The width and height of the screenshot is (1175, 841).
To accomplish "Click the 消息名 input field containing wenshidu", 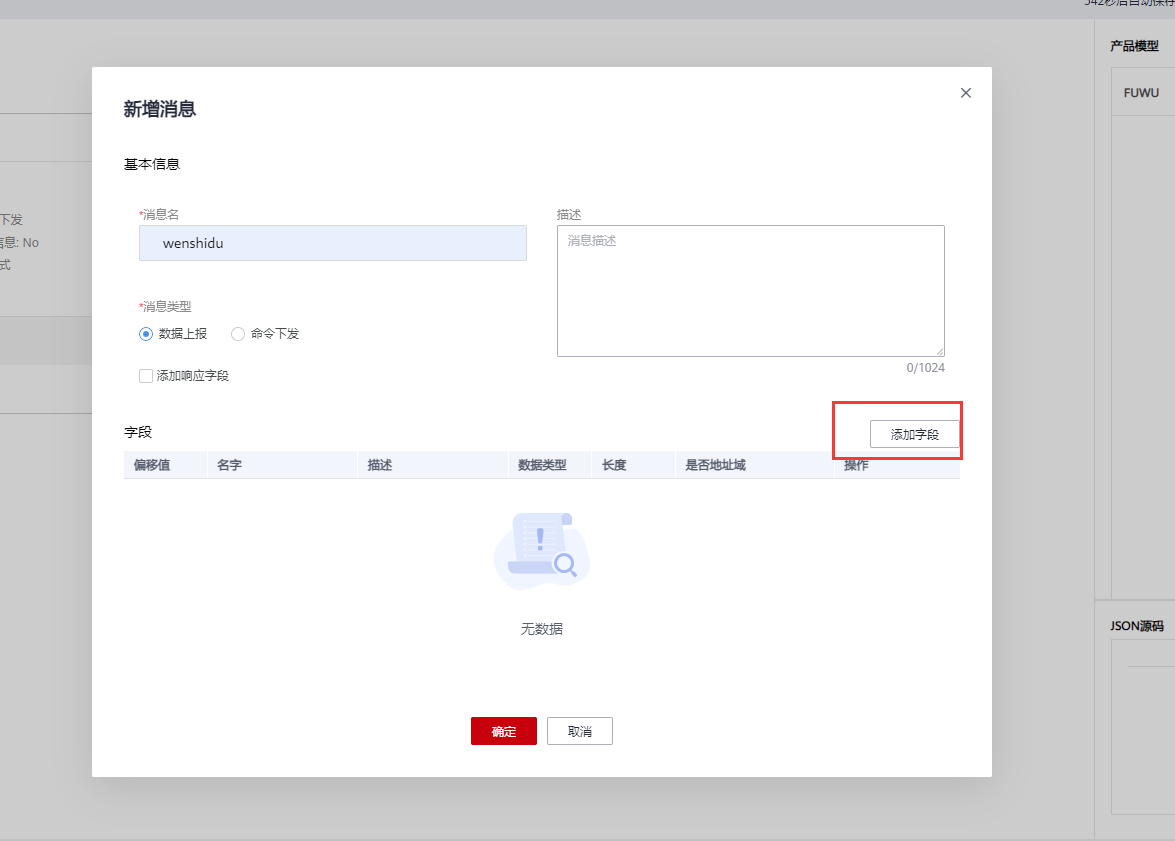I will click(333, 243).
